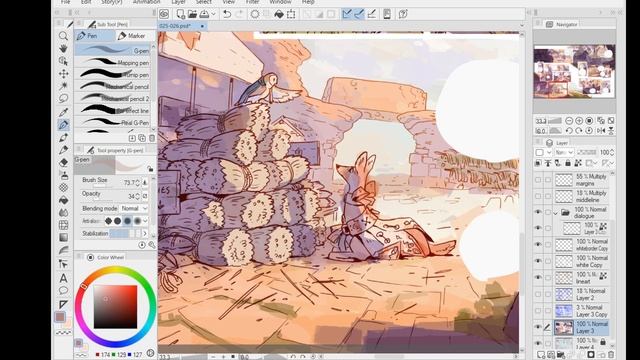Toggle visibility of lineart layer
The width and height of the screenshot is (640, 360).
pyautogui.click(x=538, y=277)
